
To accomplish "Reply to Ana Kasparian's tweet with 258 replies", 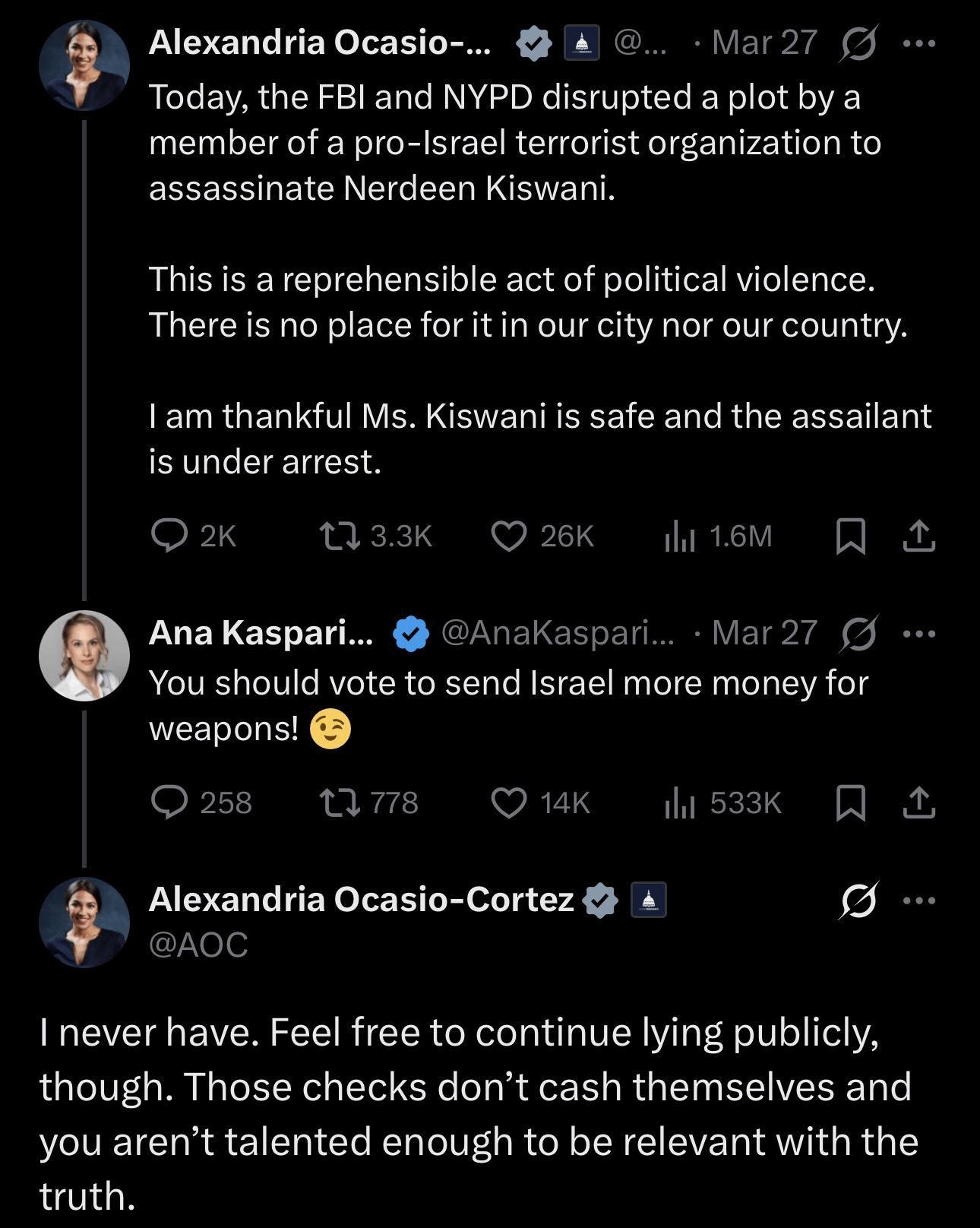I will click(169, 802).
